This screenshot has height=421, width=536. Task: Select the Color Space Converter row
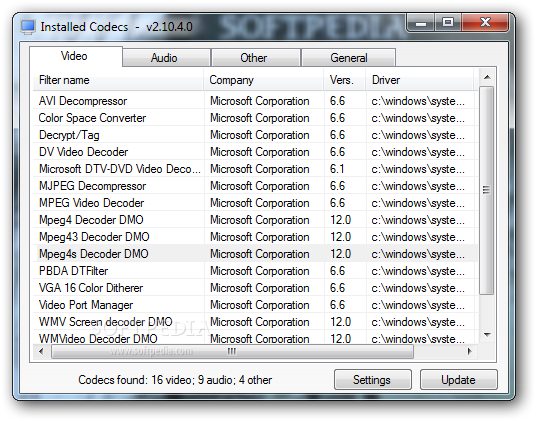pyautogui.click(x=255, y=118)
